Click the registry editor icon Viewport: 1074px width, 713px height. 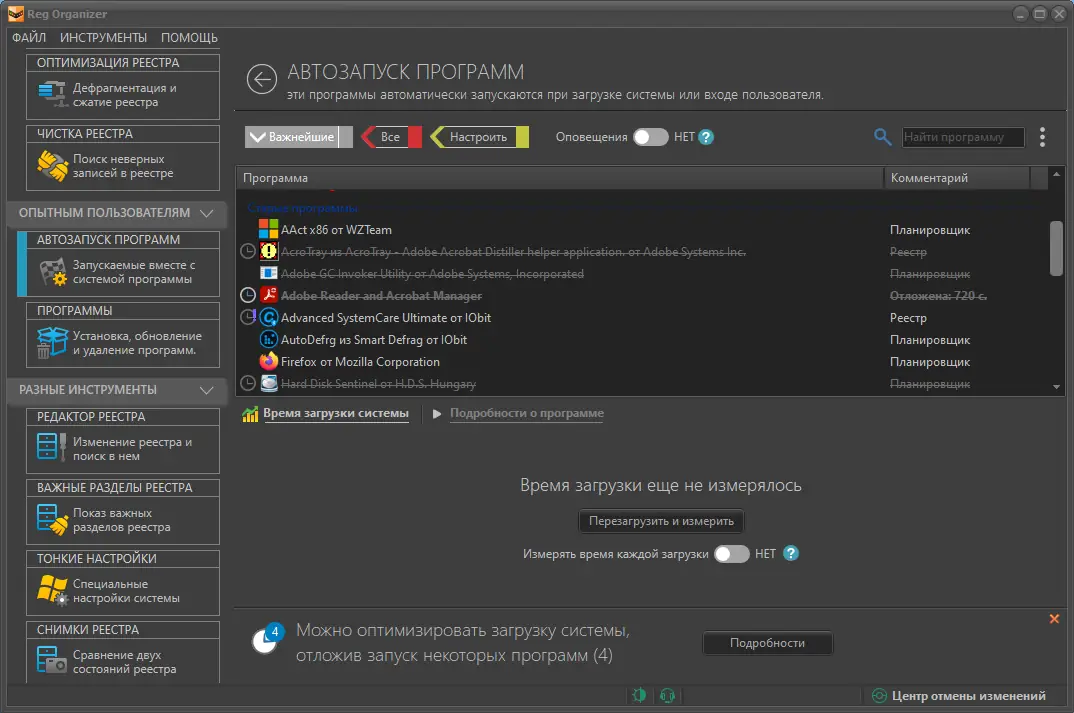[51, 447]
